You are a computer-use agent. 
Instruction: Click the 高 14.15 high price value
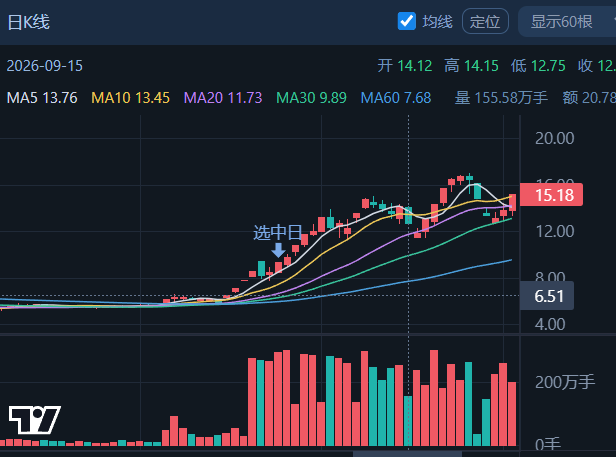[x=471, y=66]
